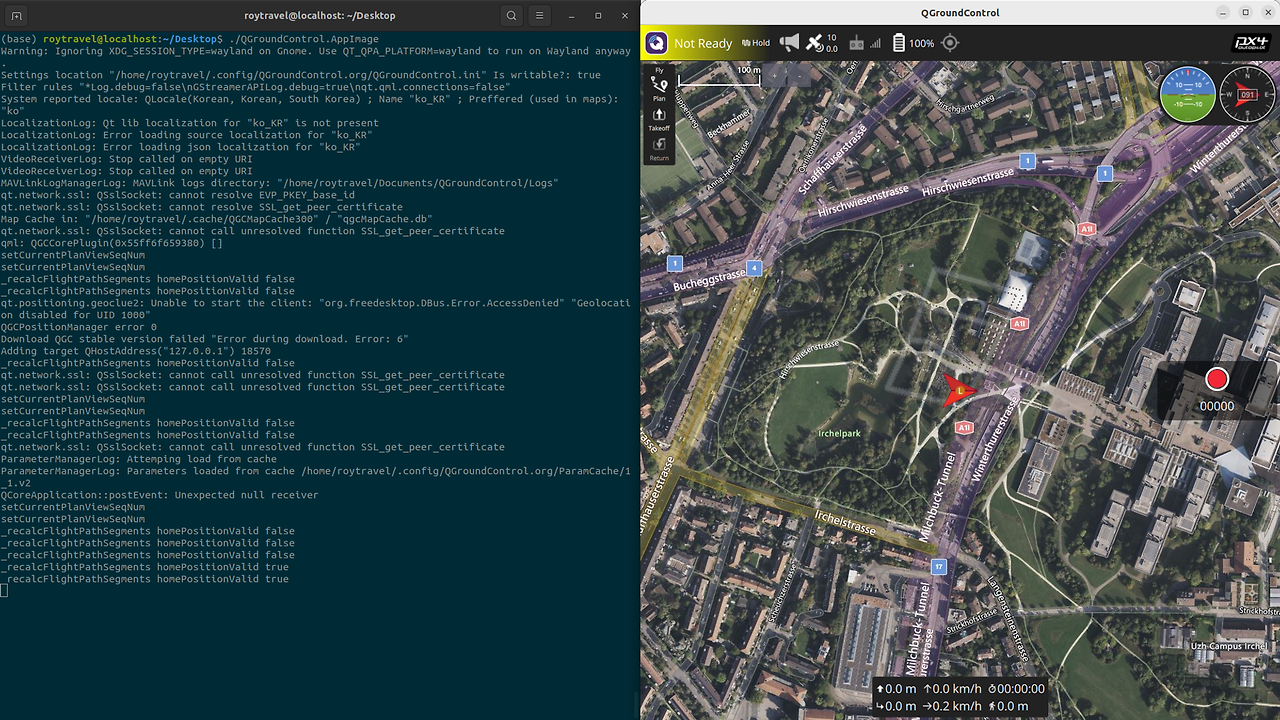Click the PX4 autopilot logo
1280x720 pixels.
(x=1252, y=43)
